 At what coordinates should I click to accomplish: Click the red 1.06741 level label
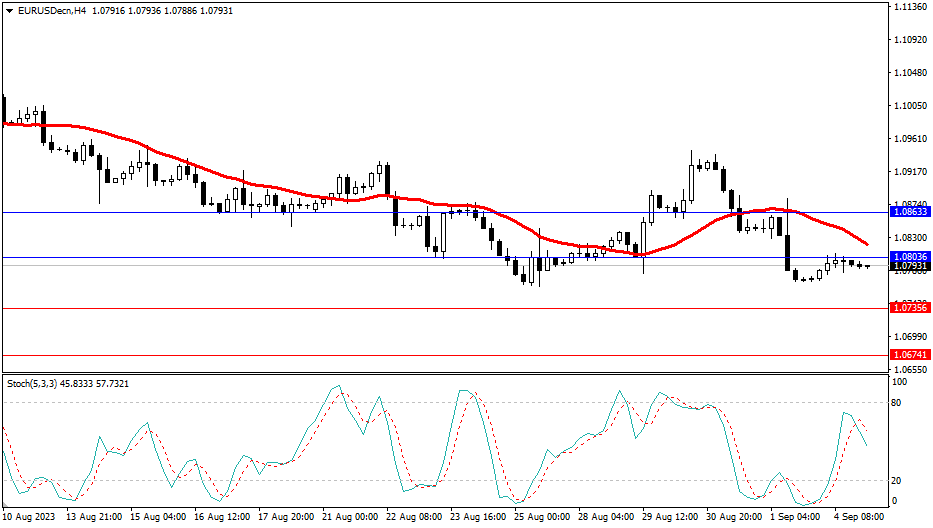[x=909, y=355]
